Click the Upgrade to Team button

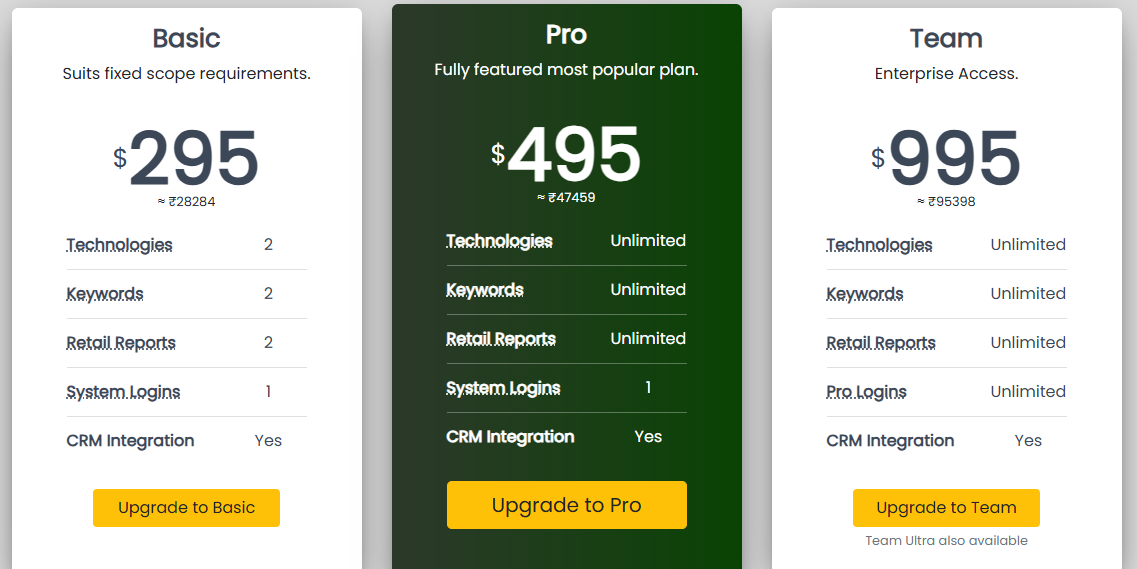(946, 507)
